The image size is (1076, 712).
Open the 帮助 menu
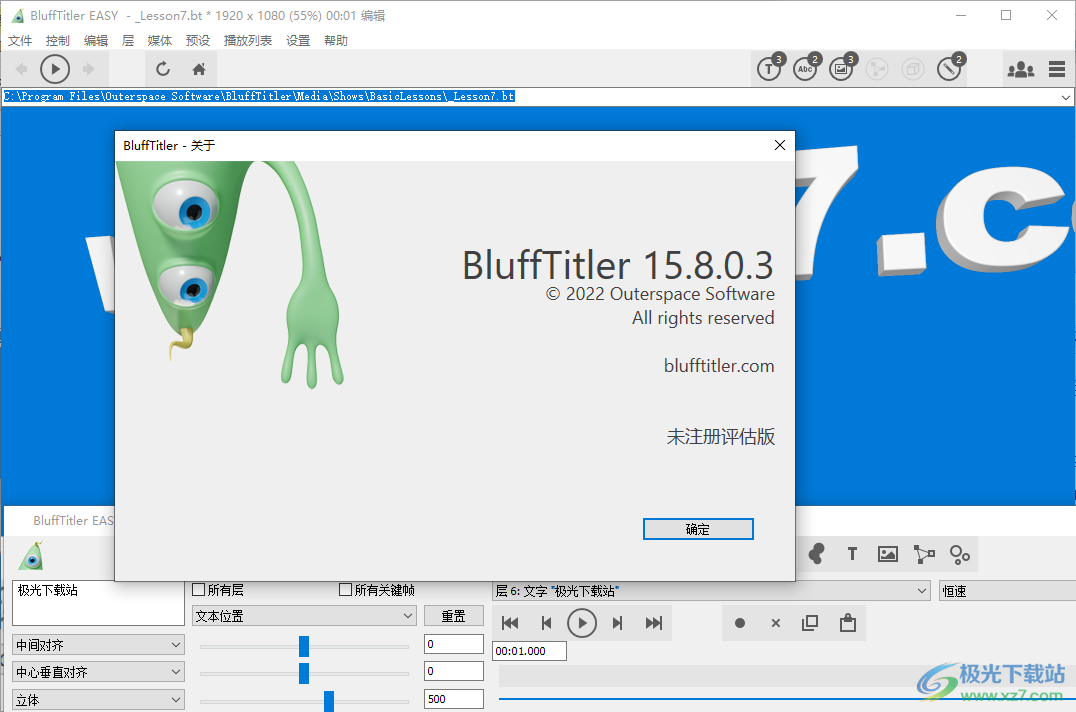point(336,40)
